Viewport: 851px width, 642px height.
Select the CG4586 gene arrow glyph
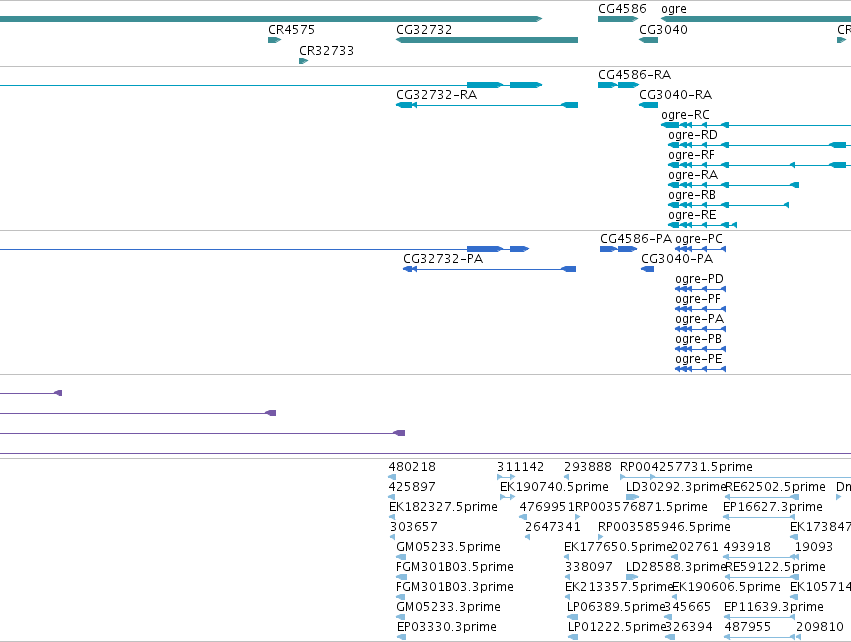(x=618, y=19)
